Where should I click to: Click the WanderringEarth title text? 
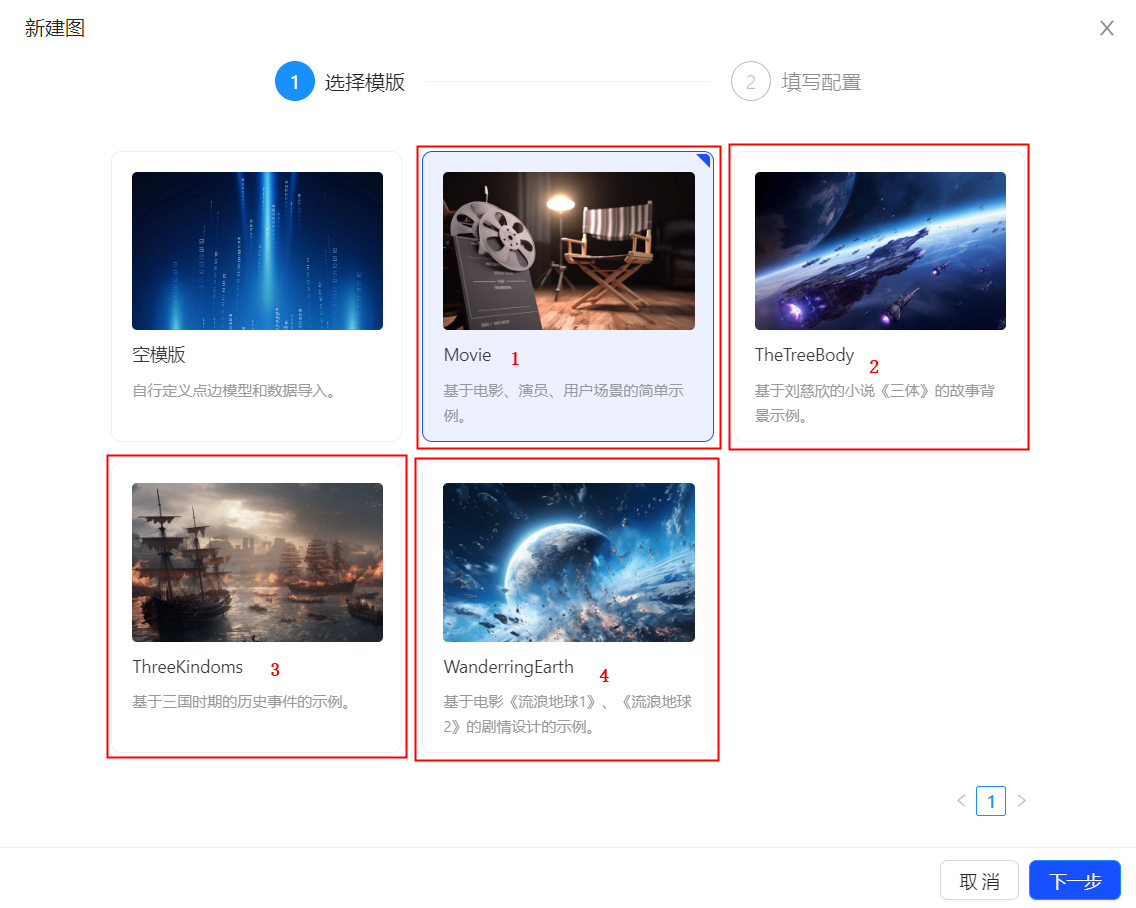pos(509,667)
